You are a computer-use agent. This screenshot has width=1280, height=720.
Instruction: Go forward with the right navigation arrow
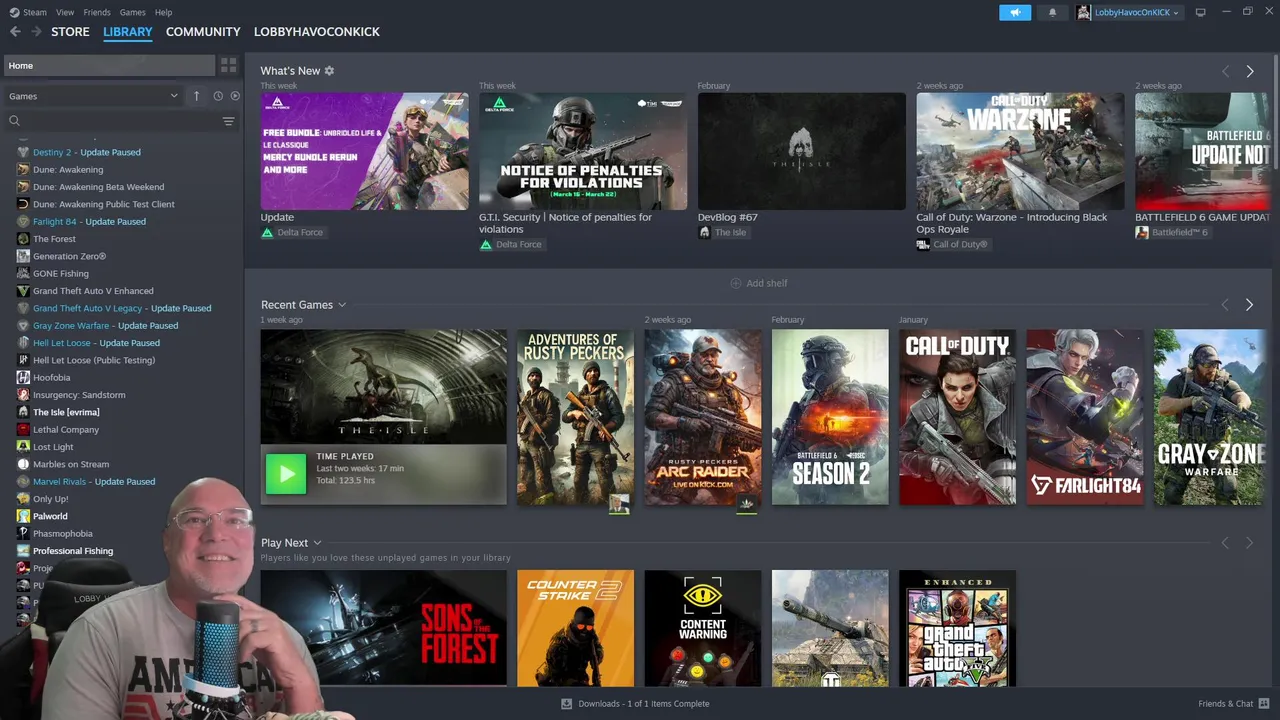37,32
